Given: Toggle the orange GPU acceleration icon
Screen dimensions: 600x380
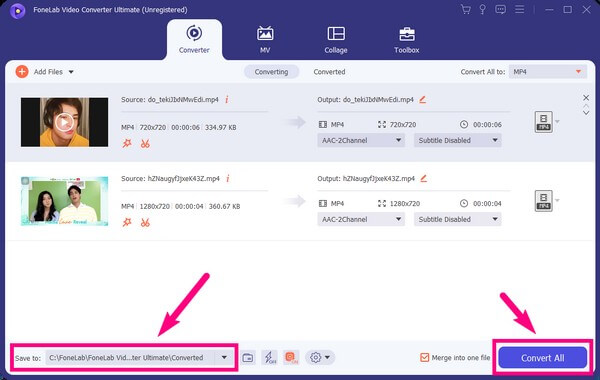Looking at the screenshot, I should click(x=291, y=358).
